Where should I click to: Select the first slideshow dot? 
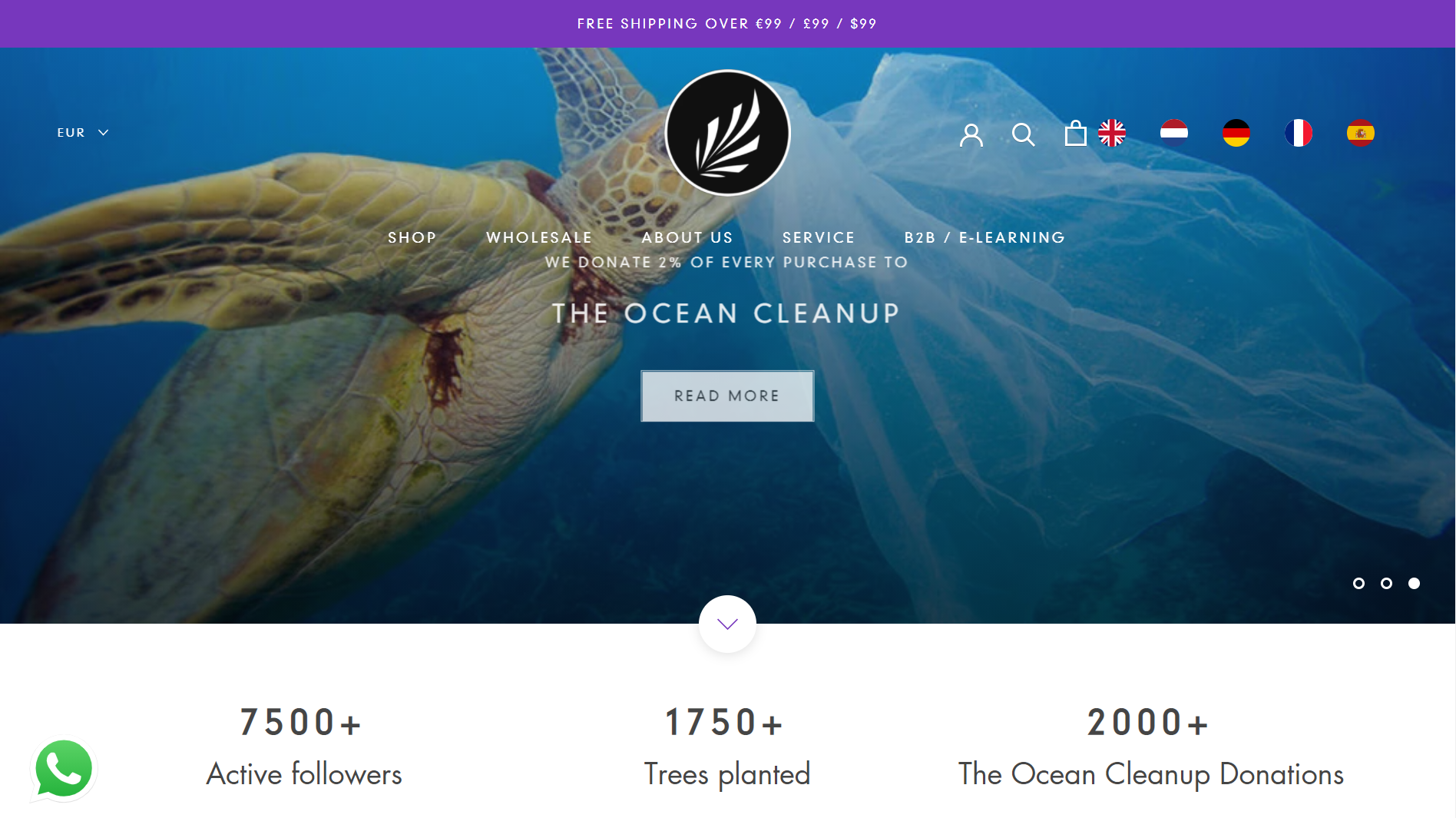(x=1358, y=584)
